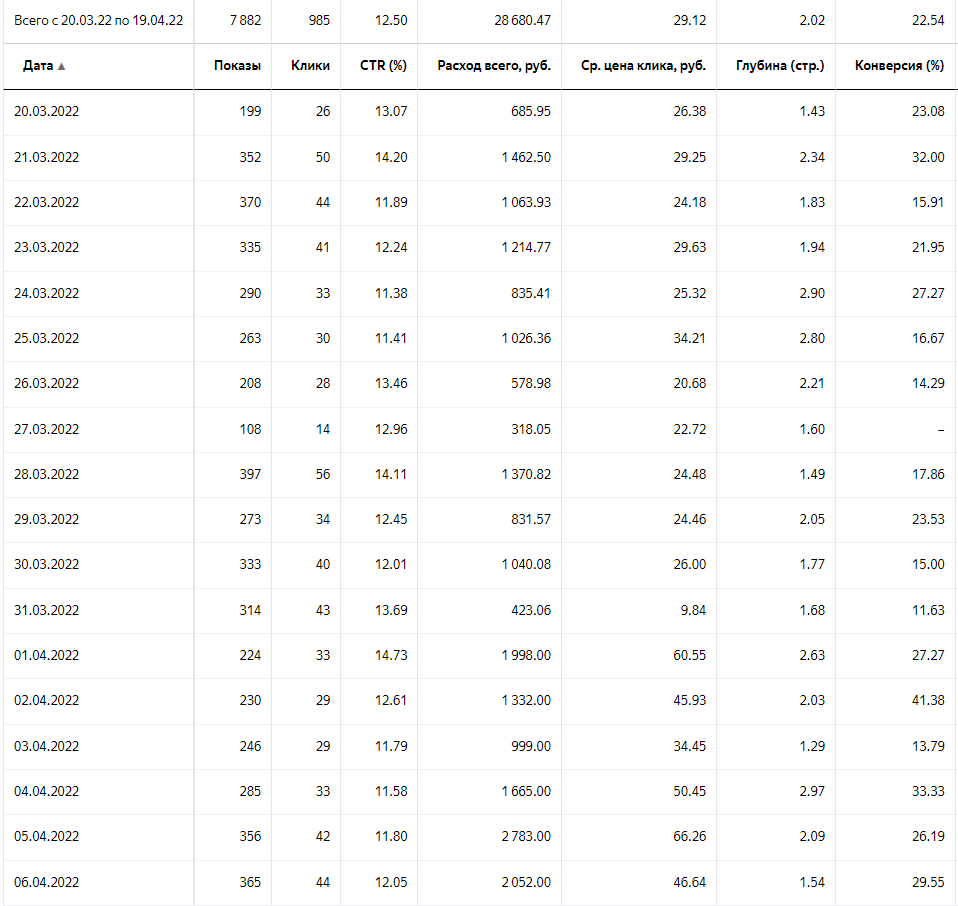Click the 06.04.2022 date cell

click(x=46, y=881)
